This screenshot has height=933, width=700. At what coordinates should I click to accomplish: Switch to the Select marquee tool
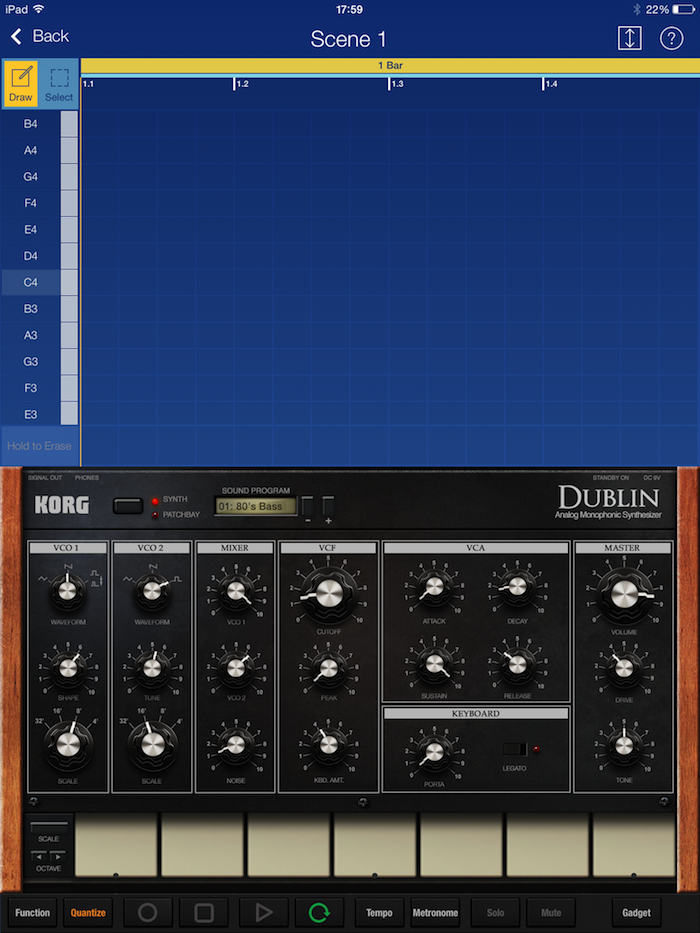tap(59, 83)
